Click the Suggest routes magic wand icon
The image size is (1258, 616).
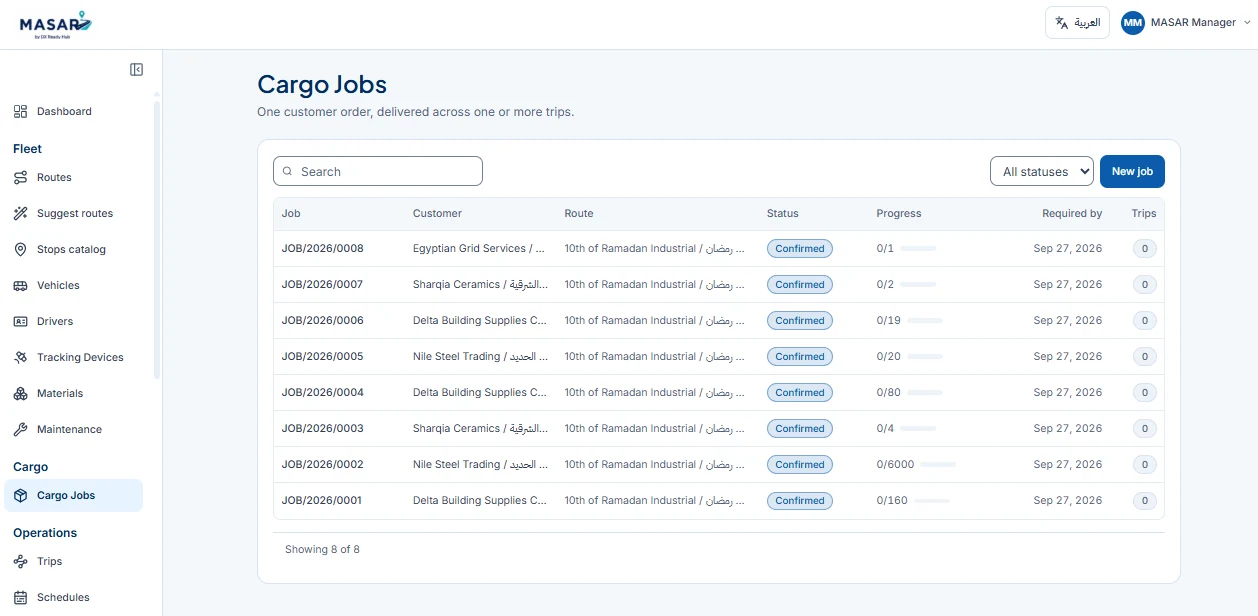click(x=20, y=214)
